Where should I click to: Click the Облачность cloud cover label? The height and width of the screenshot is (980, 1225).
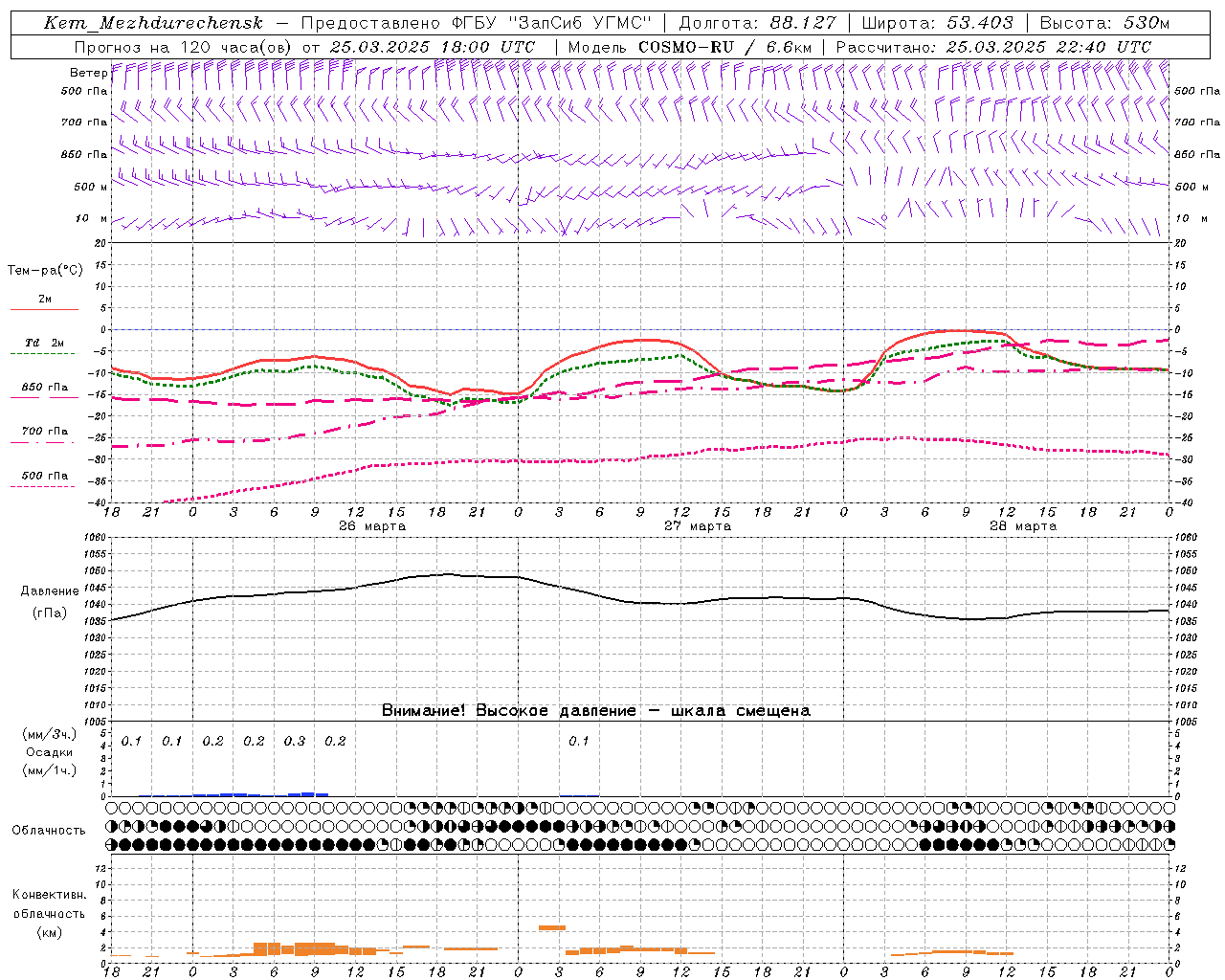pyautogui.click(x=49, y=831)
